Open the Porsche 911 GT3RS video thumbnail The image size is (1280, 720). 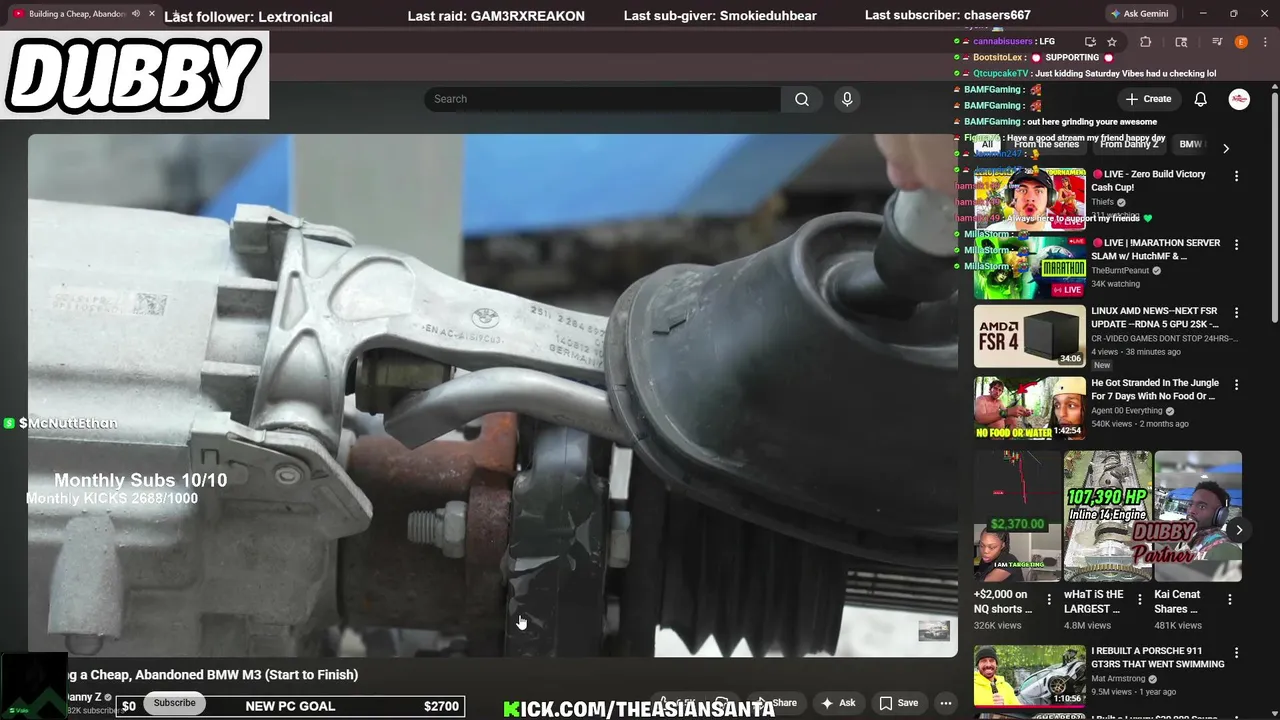point(1030,675)
